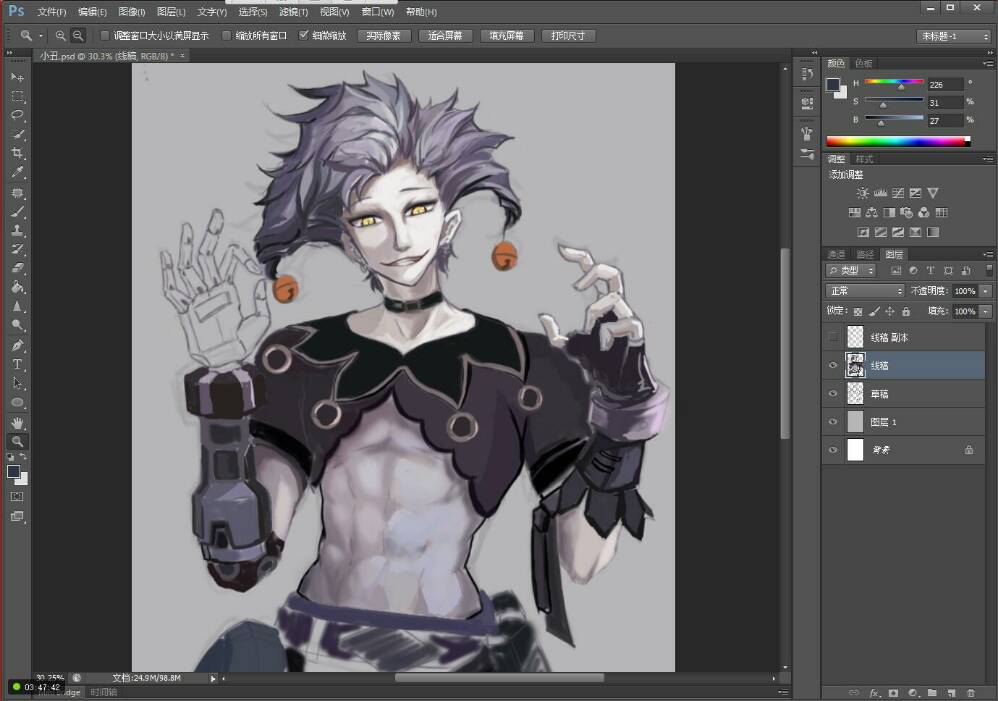Select the Eraser tool
998x701 pixels.
point(17,268)
